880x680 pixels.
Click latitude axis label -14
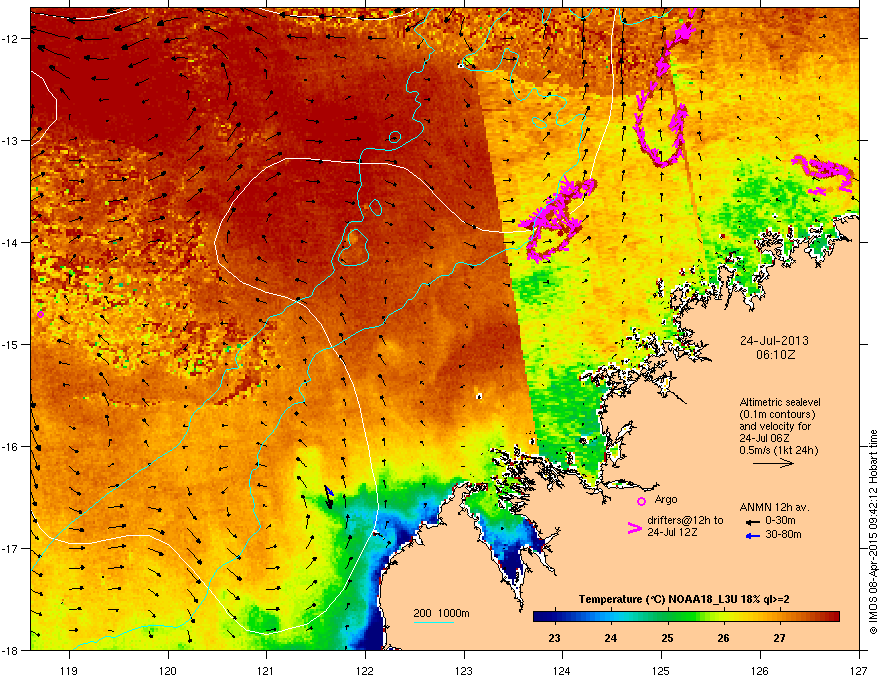pyautogui.click(x=10, y=242)
